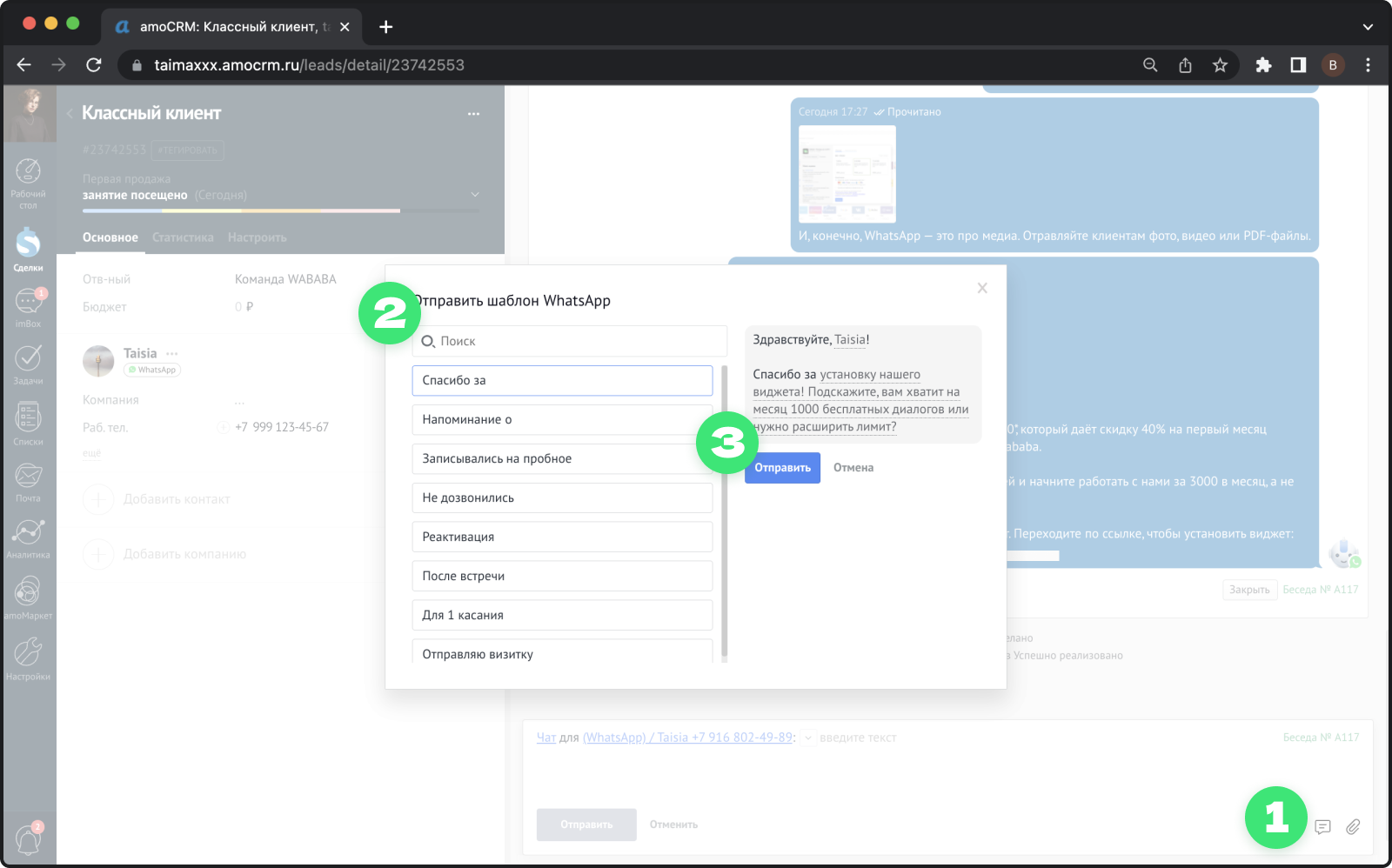This screenshot has height=868, width=1392.
Task: Click the Chrome back button
Action: tap(23, 65)
